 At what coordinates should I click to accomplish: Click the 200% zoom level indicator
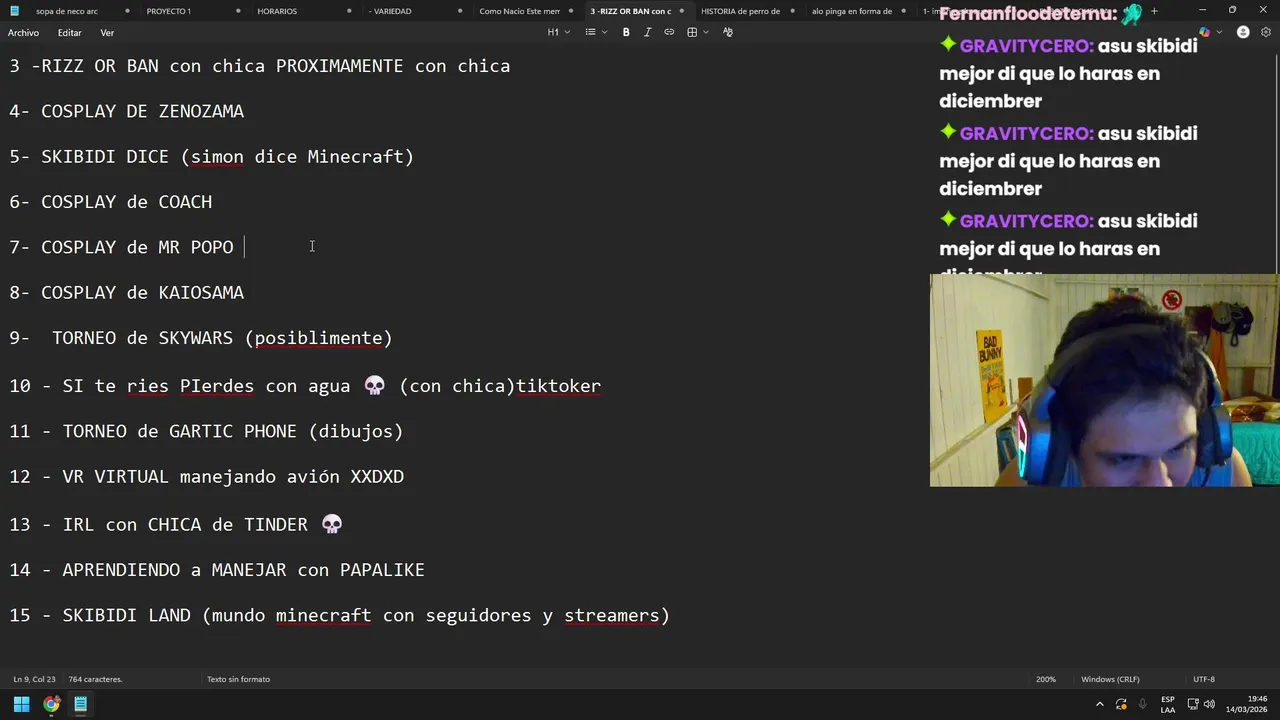pyautogui.click(x=1045, y=679)
